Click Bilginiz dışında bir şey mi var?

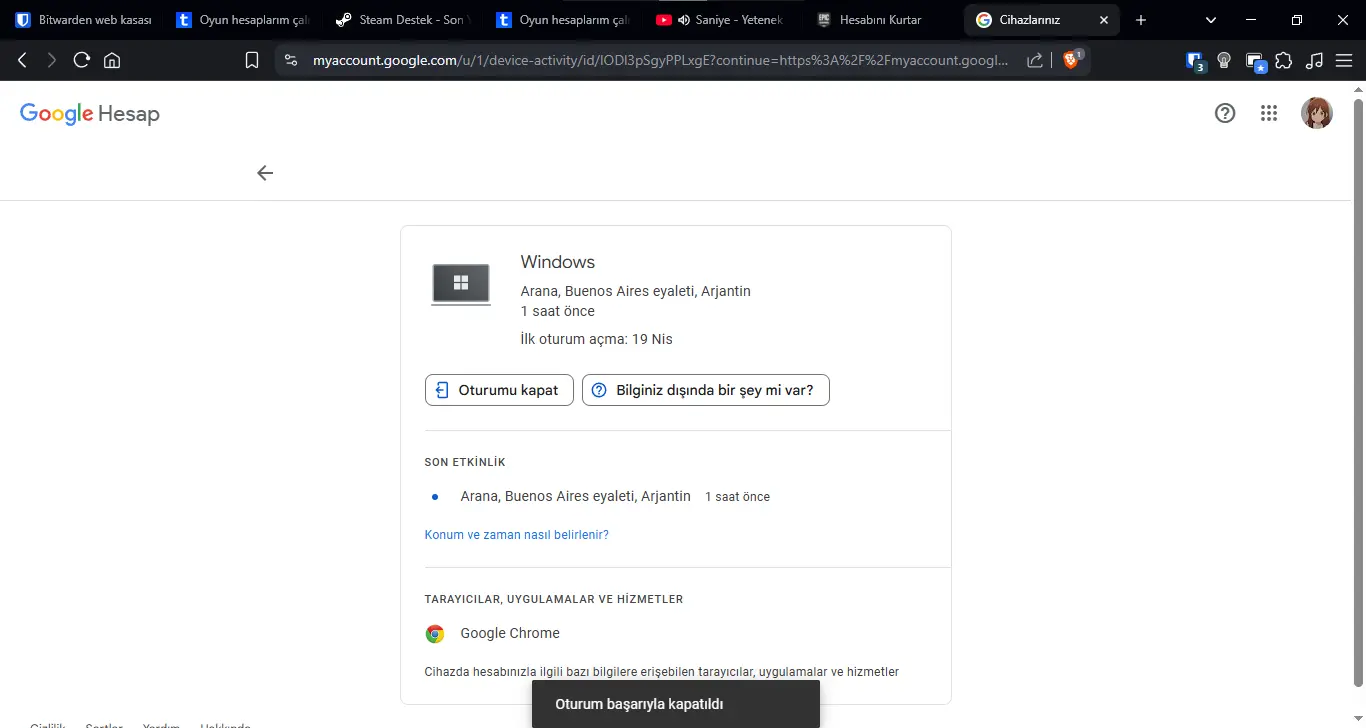click(x=706, y=390)
